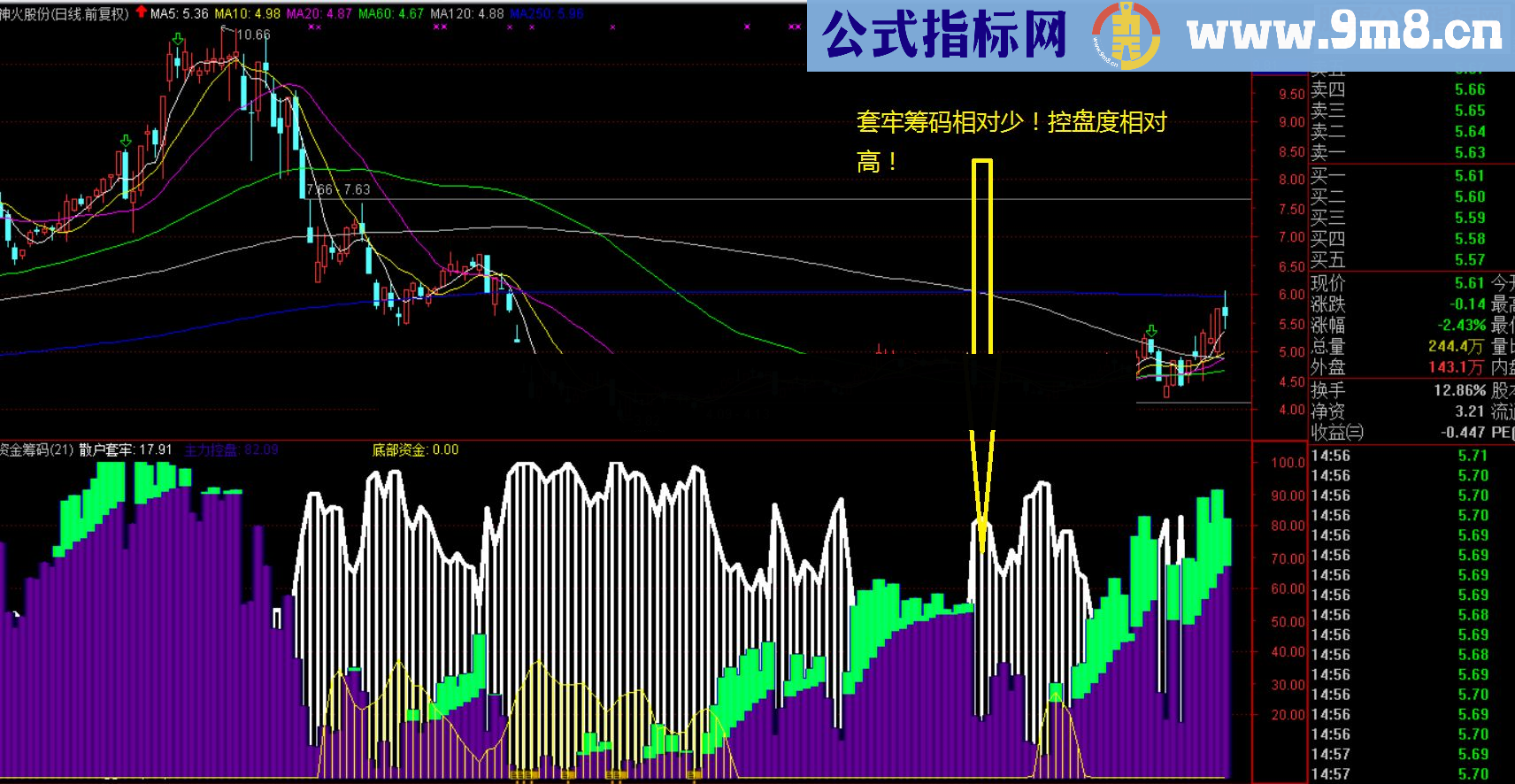Click the green down arrow above the 10.66 peak candles
This screenshot has height=784, width=1515.
coord(179,40)
